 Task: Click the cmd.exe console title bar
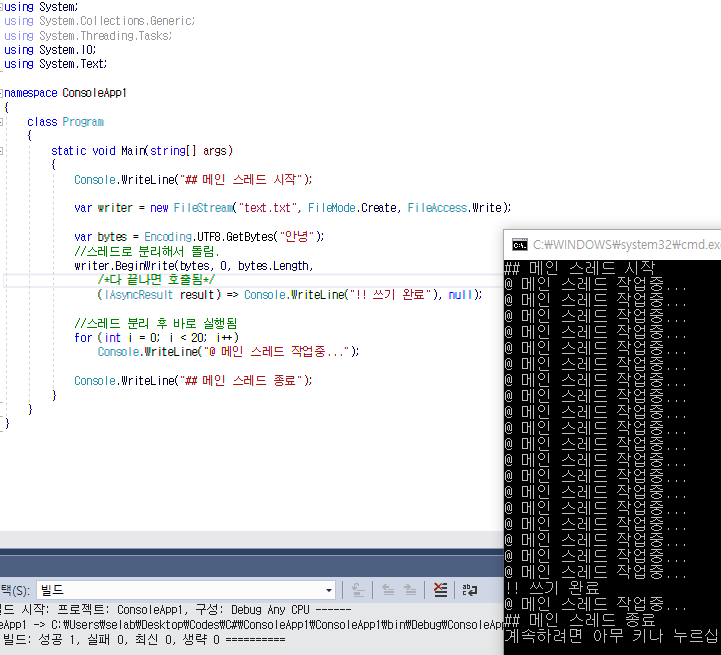[x=625, y=245]
